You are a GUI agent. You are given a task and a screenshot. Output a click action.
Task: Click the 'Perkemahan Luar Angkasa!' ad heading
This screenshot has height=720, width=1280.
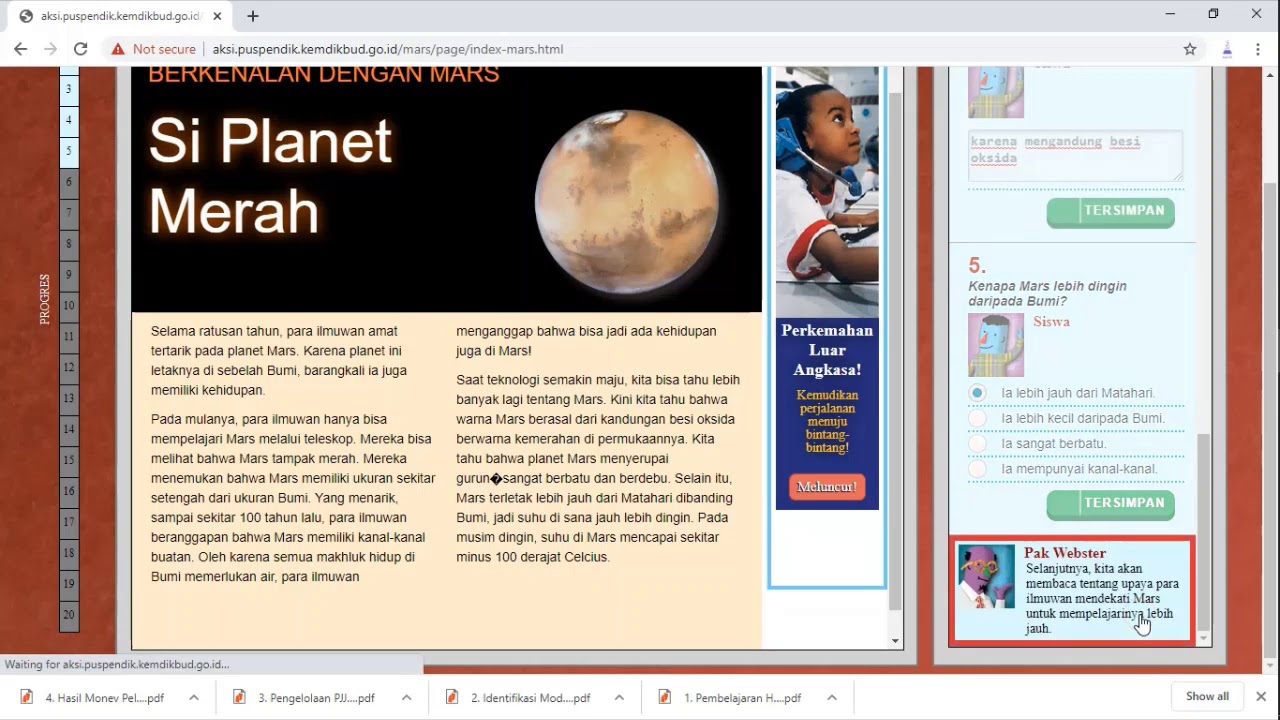pos(827,350)
